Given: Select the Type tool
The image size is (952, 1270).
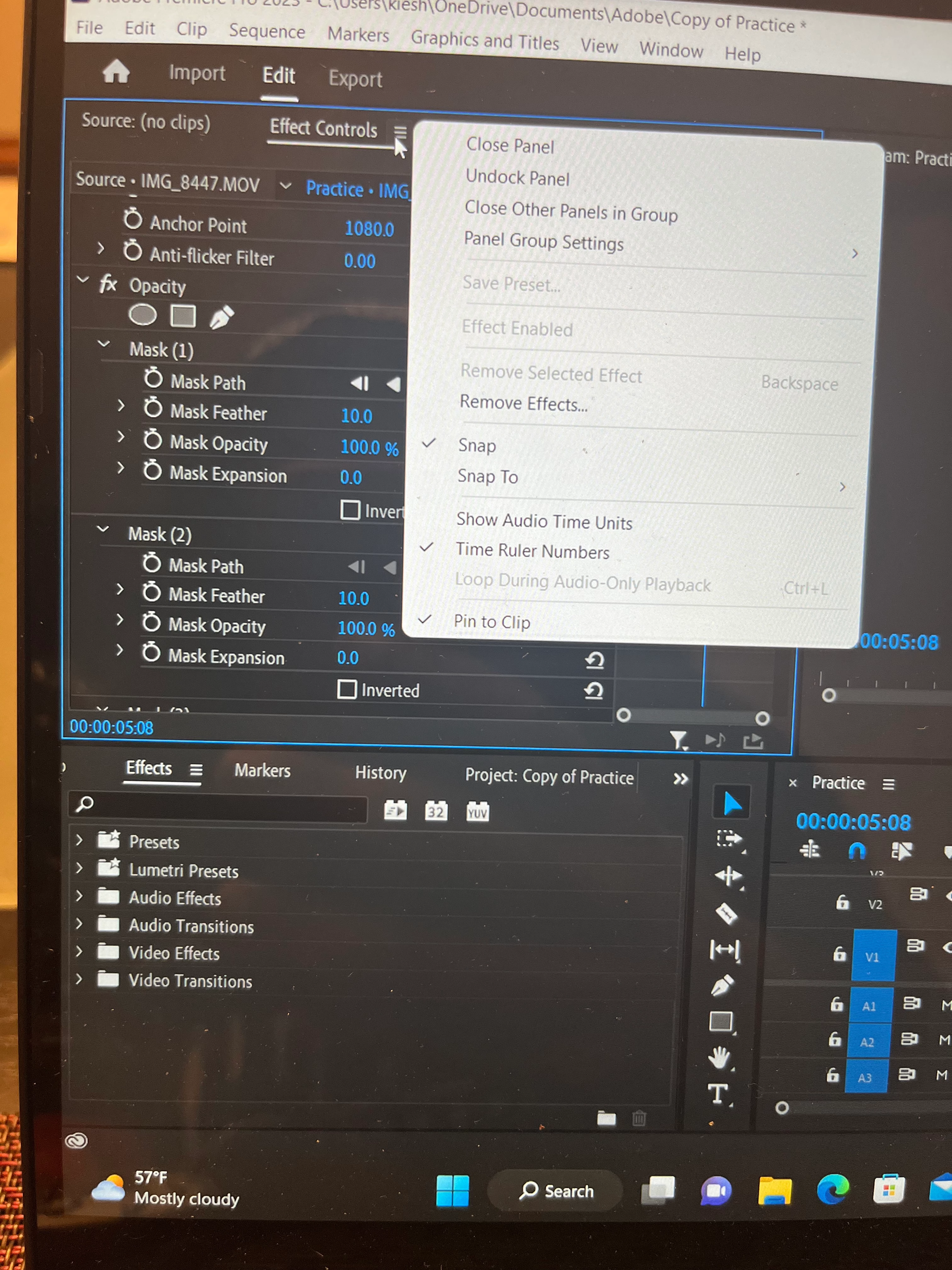Looking at the screenshot, I should 718,1094.
